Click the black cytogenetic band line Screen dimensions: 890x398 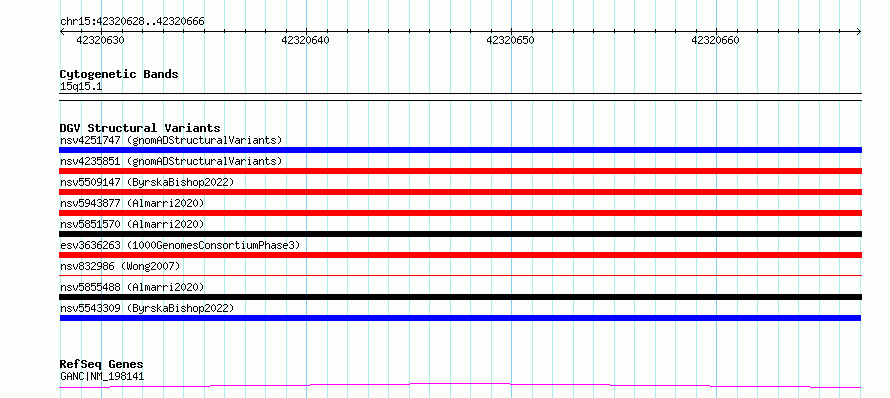point(460,97)
